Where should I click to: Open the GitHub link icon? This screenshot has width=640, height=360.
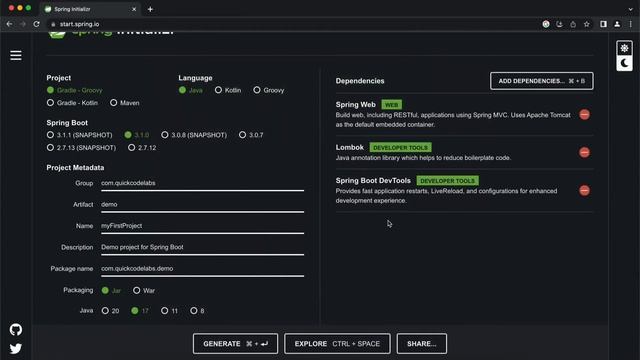16,329
